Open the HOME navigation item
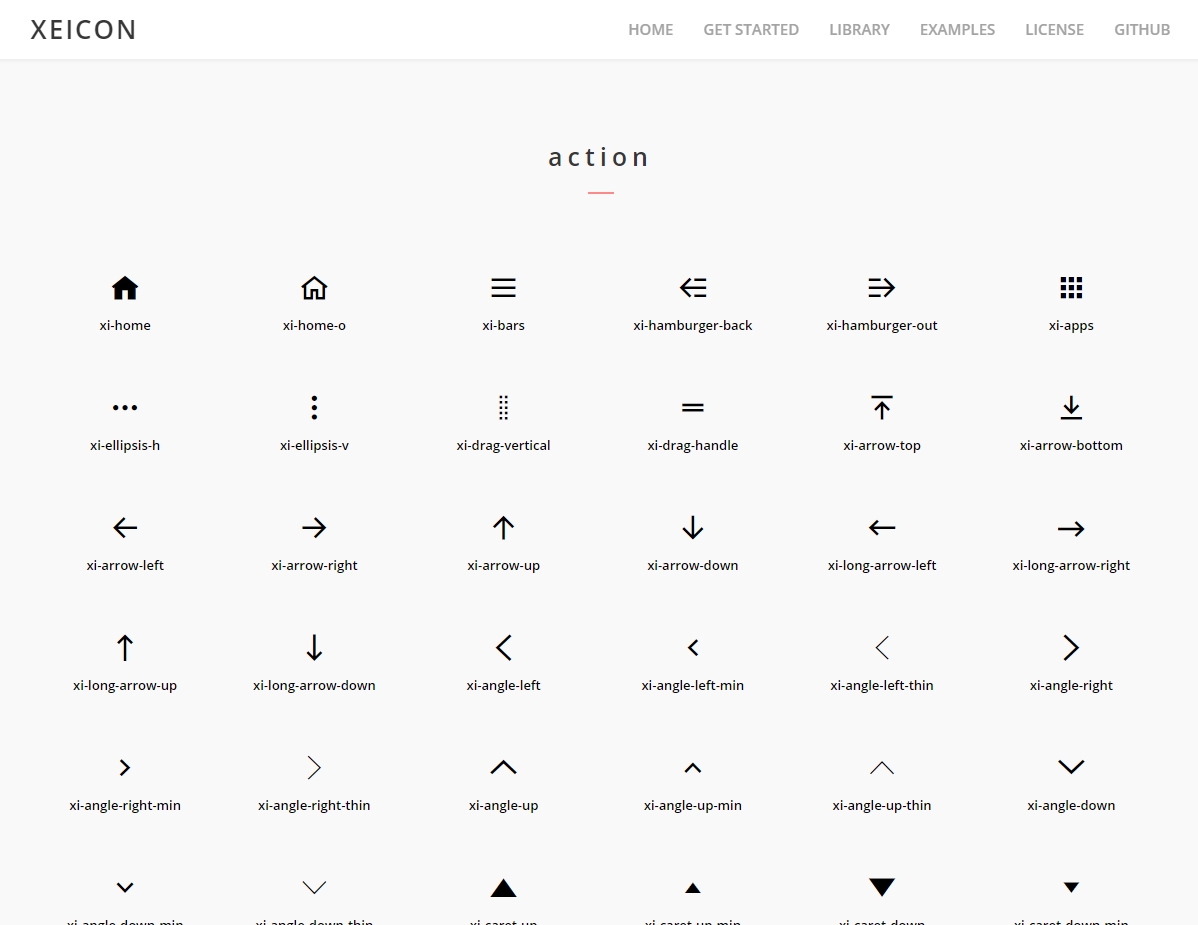1198x925 pixels. point(650,30)
